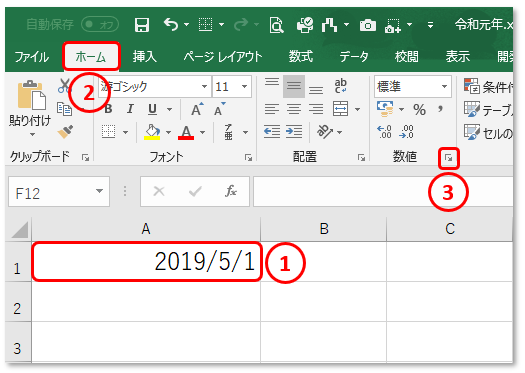Open the フォント group dialog launcher

[248, 157]
